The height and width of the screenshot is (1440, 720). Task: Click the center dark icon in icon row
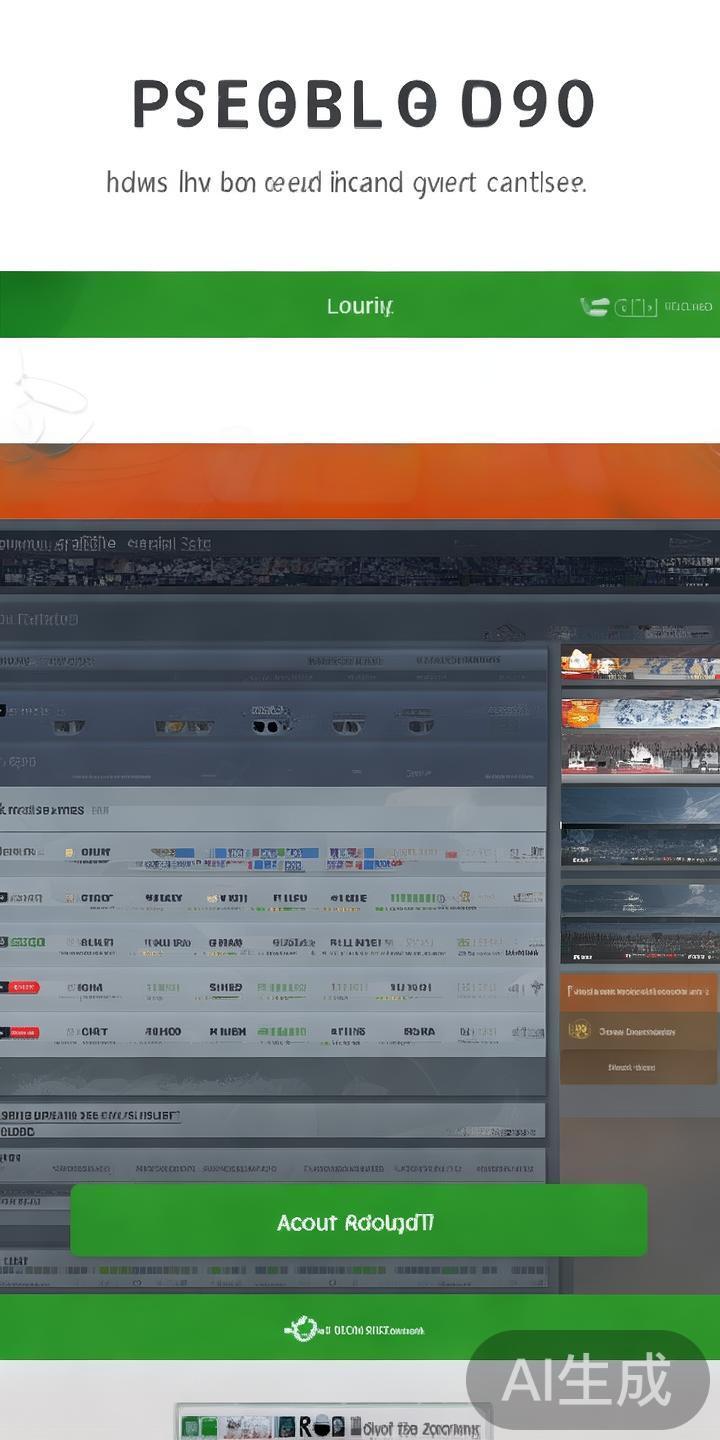coord(267,725)
